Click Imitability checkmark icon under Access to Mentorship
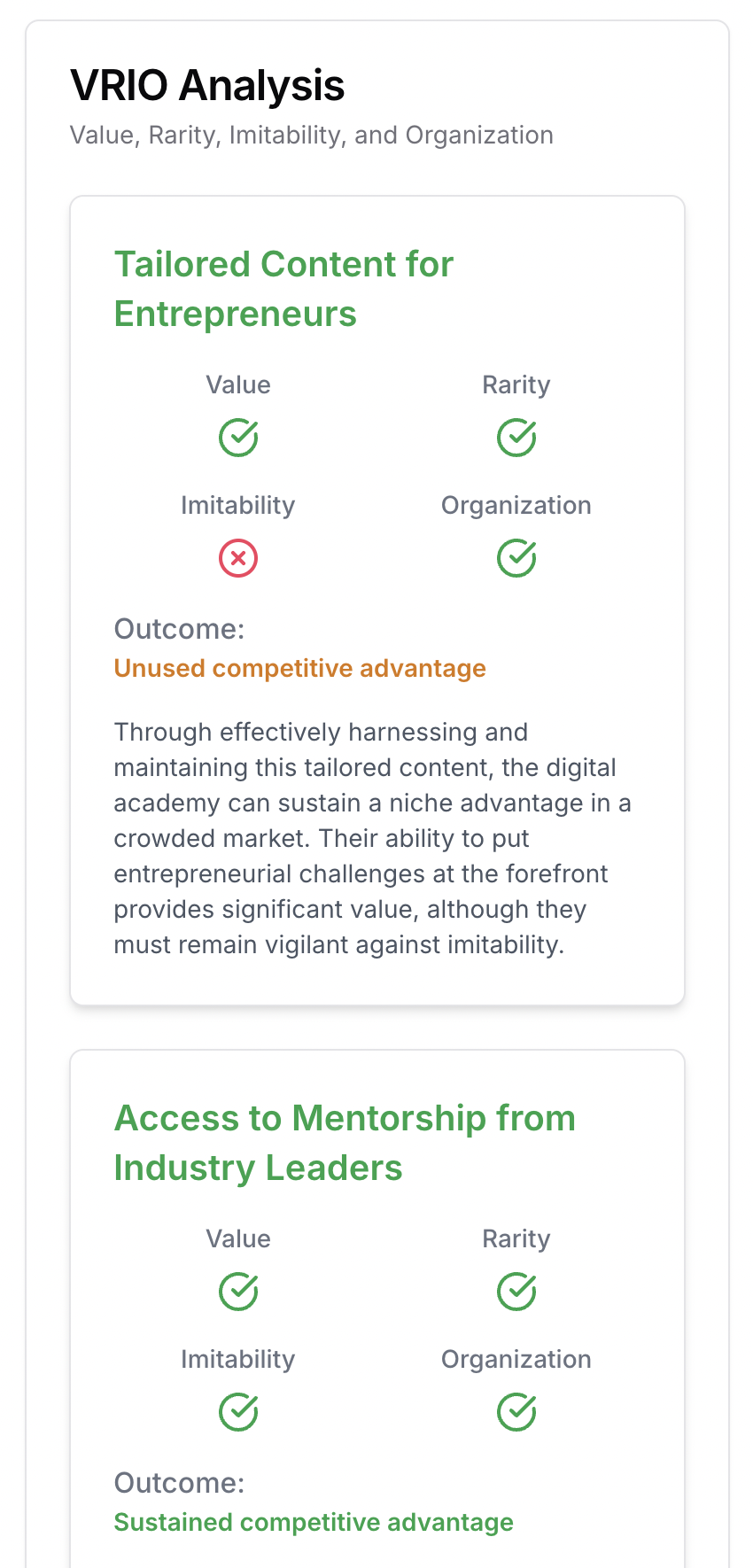Screen dimensions: 753x1568 coord(238,1412)
